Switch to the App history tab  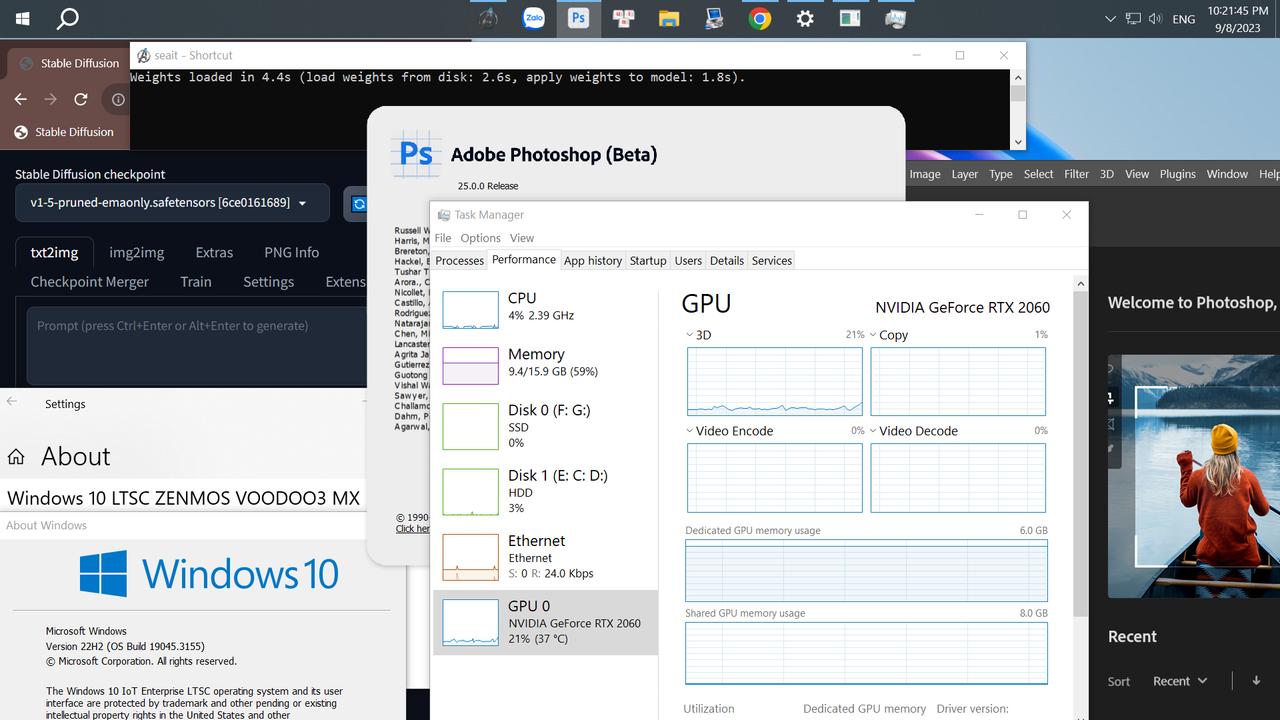coord(593,261)
